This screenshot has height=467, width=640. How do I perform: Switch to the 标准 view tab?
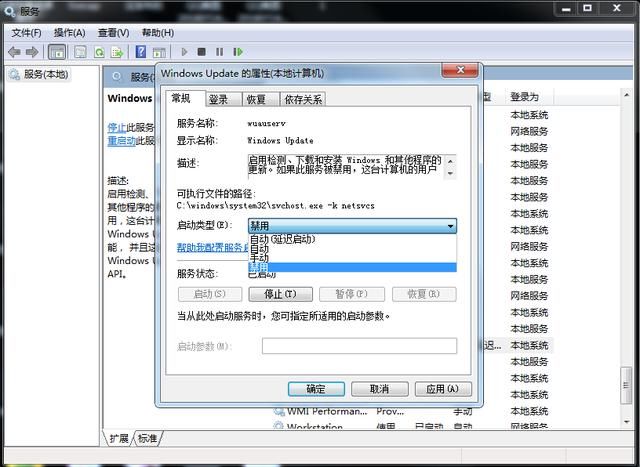147,438
